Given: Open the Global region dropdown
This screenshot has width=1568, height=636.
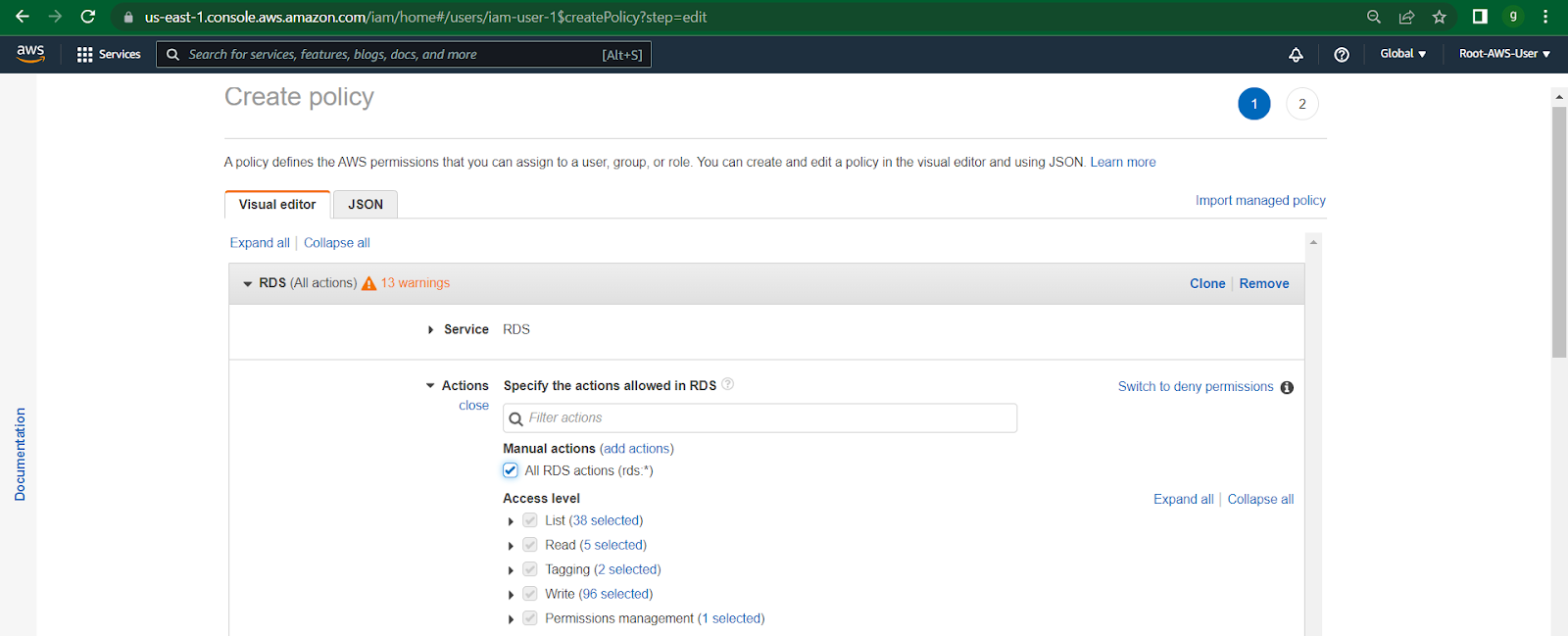Looking at the screenshot, I should (1402, 54).
